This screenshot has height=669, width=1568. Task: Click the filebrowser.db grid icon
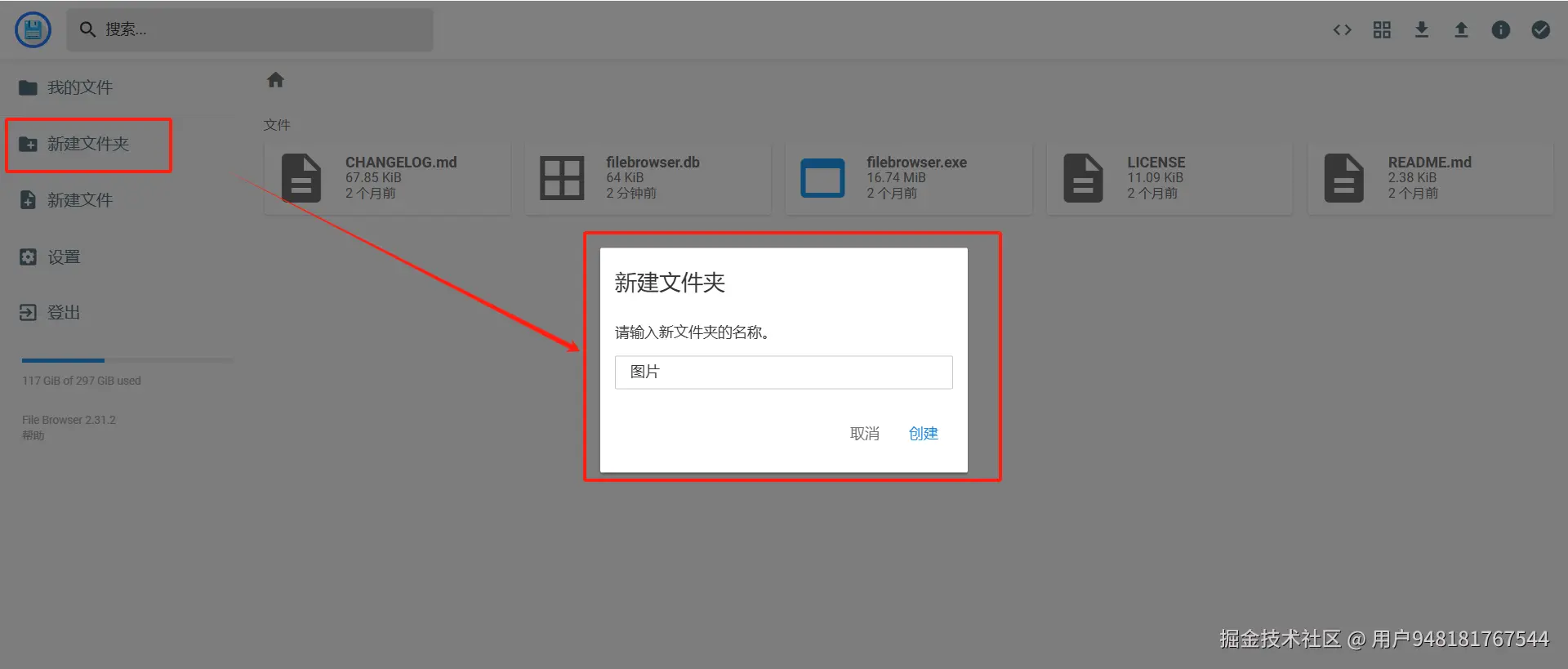click(x=562, y=178)
